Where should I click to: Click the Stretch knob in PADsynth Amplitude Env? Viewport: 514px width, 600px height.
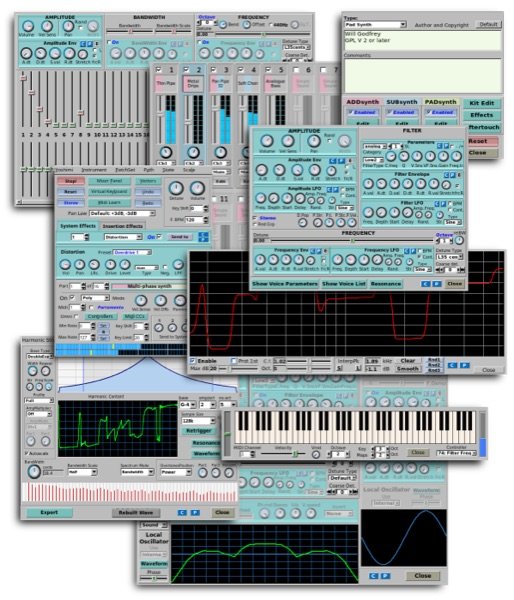point(82,54)
